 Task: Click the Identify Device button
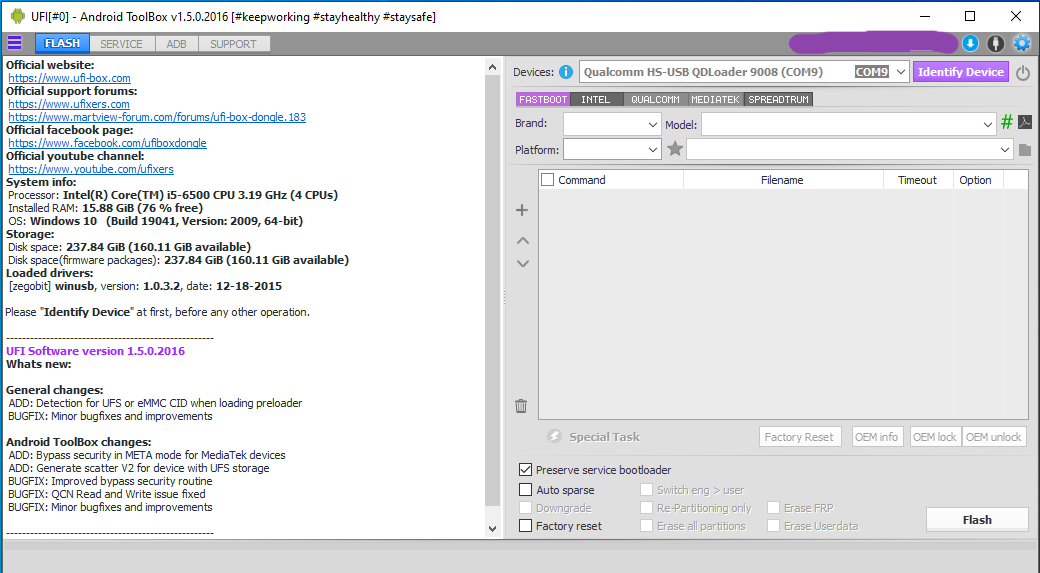(x=960, y=72)
